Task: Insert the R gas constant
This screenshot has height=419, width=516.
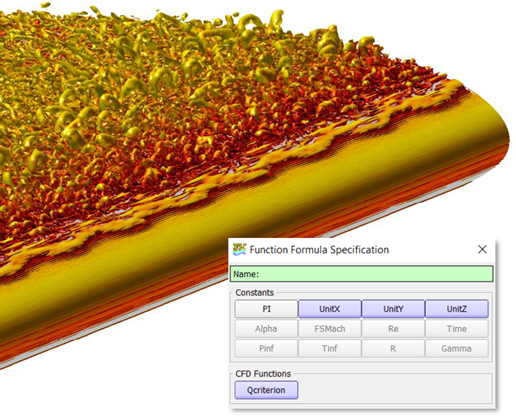Action: (393, 348)
